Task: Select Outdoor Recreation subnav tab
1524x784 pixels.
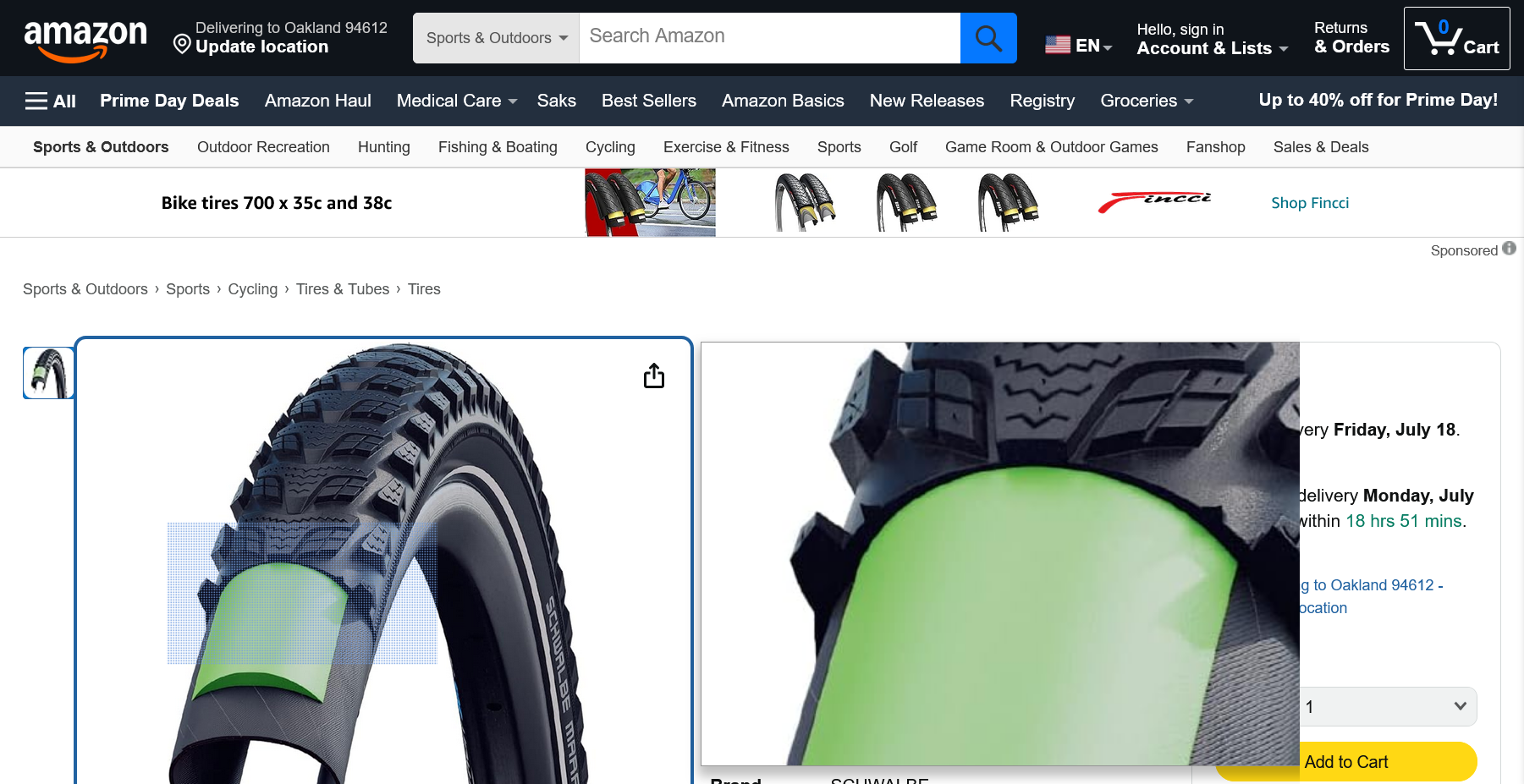Action: 263,147
